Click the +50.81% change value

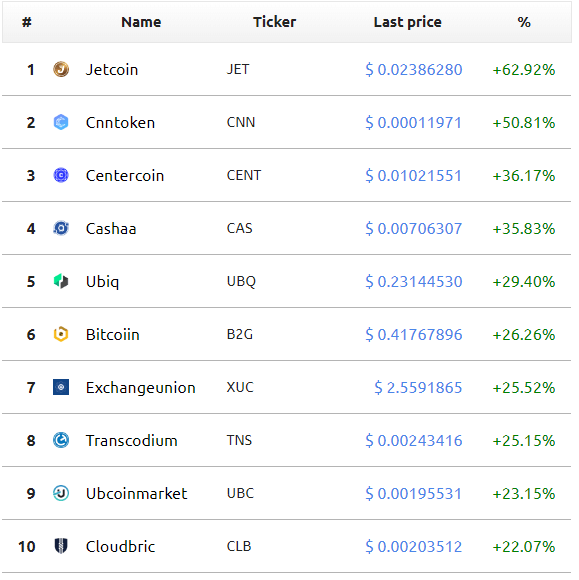[524, 122]
